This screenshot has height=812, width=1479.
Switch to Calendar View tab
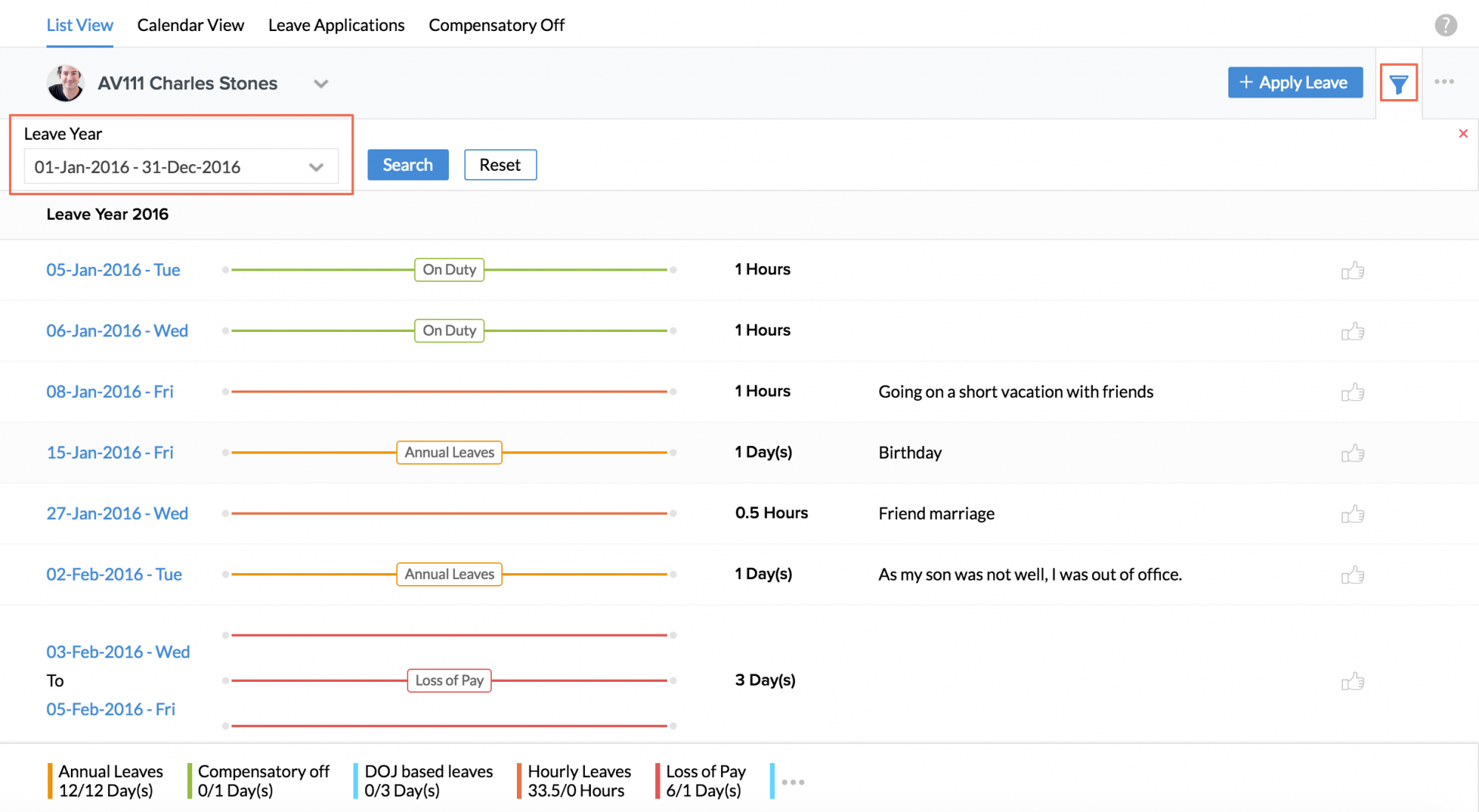click(190, 25)
